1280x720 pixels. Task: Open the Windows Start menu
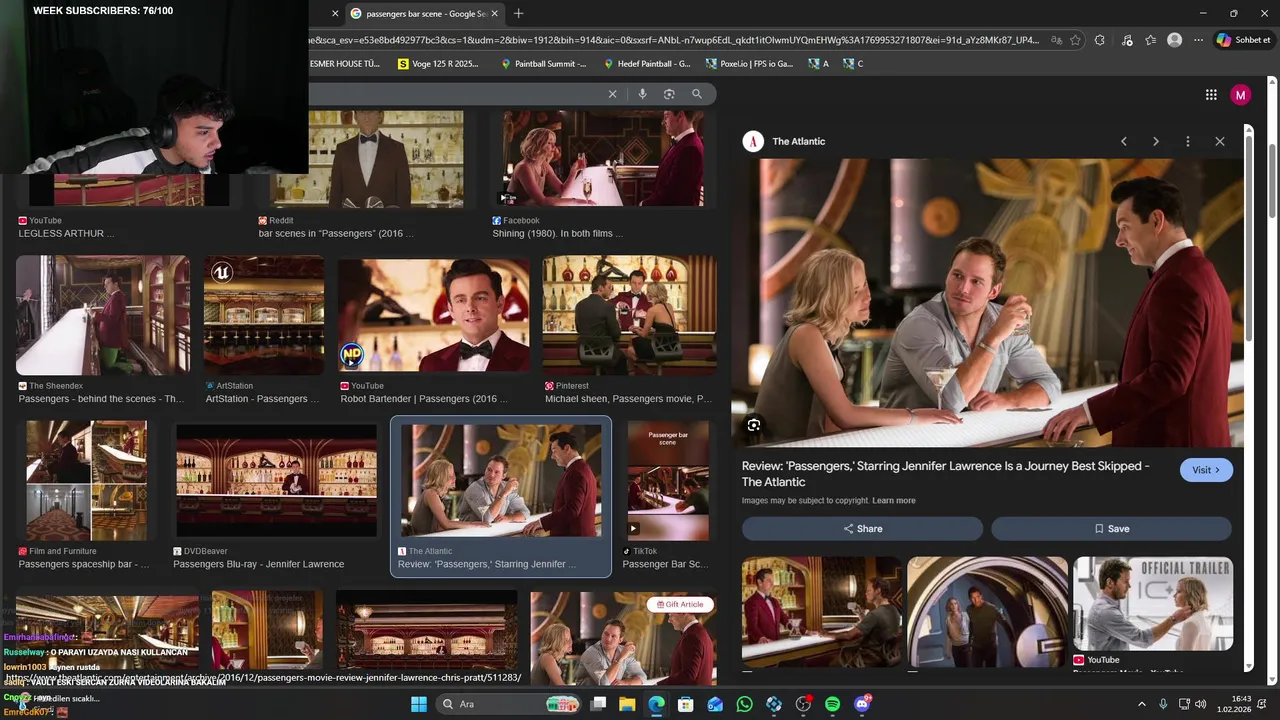[418, 704]
